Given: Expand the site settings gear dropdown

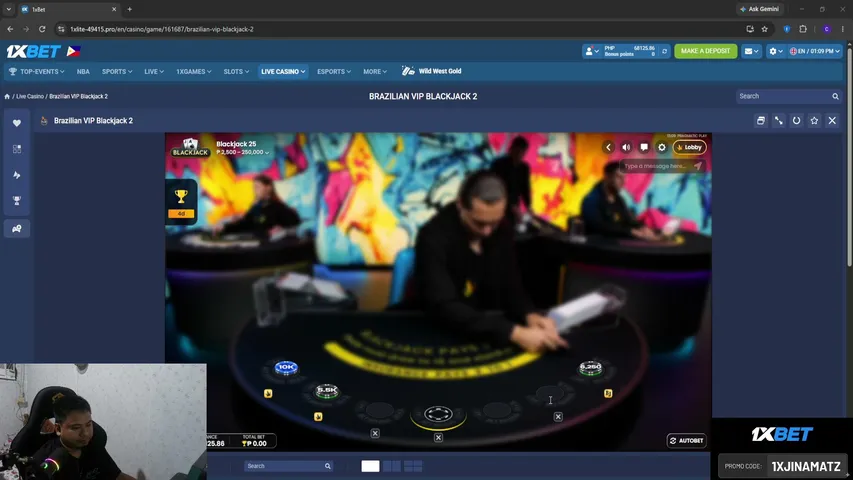Looking at the screenshot, I should (x=776, y=51).
